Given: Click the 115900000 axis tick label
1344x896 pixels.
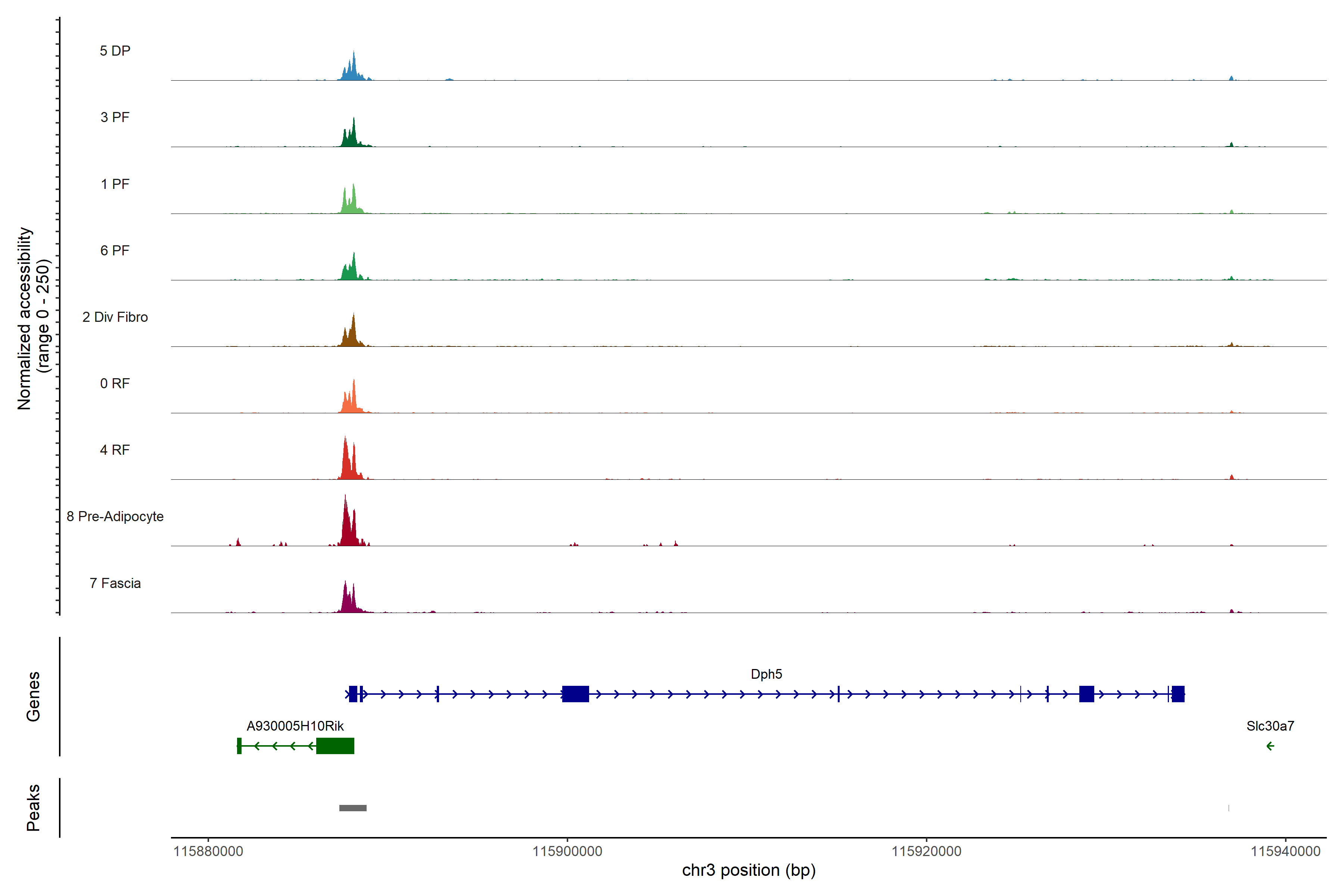Looking at the screenshot, I should [x=567, y=852].
